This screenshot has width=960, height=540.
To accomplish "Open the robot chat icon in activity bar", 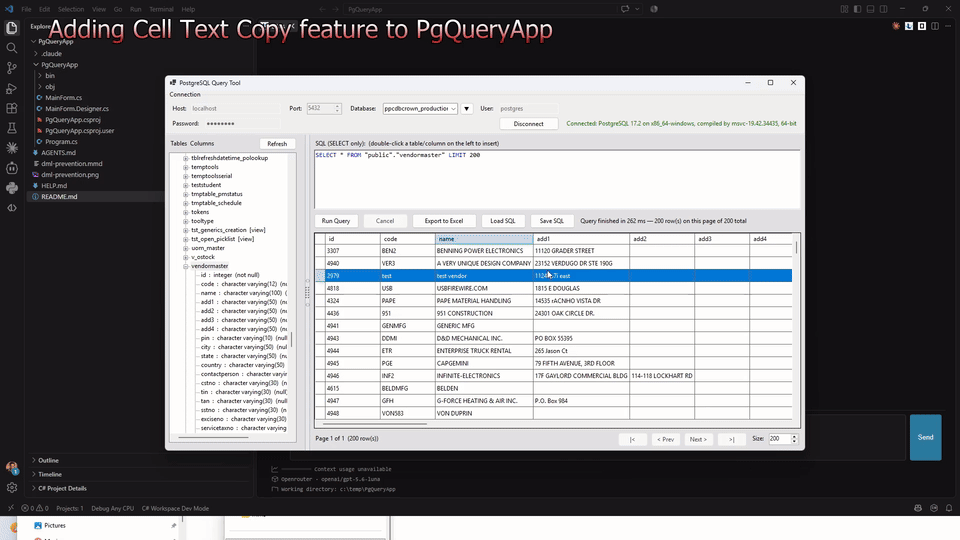I will pos(12,168).
